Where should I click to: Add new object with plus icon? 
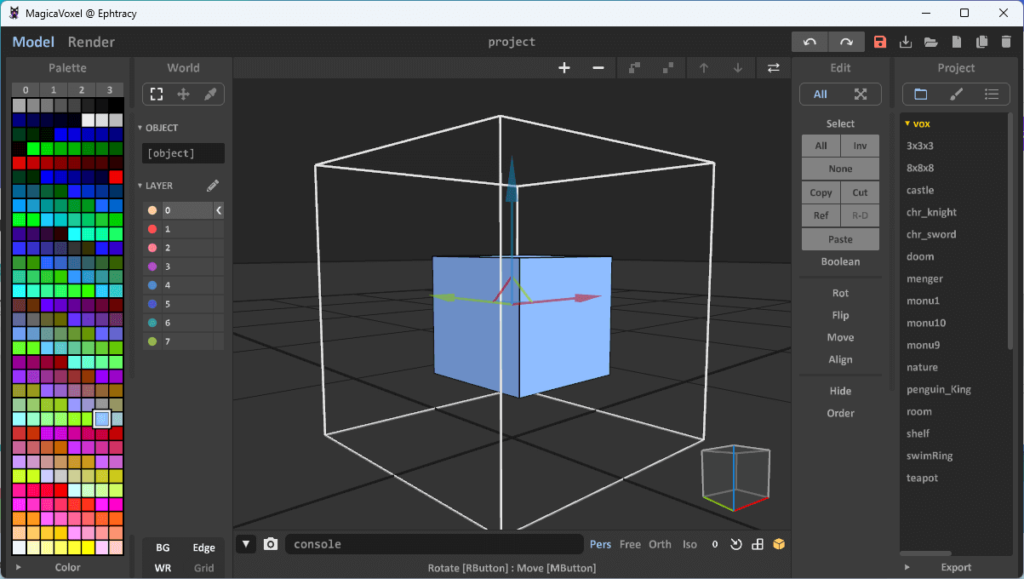click(564, 68)
